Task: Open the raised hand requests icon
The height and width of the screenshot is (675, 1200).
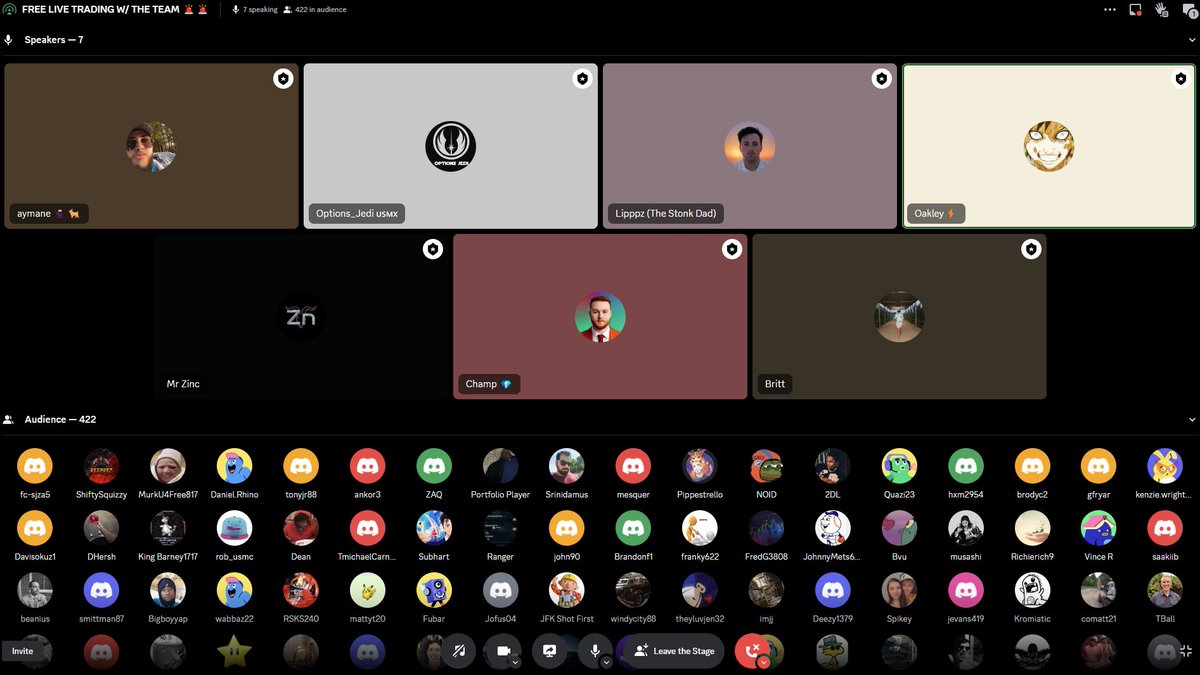Action: click(x=1161, y=9)
